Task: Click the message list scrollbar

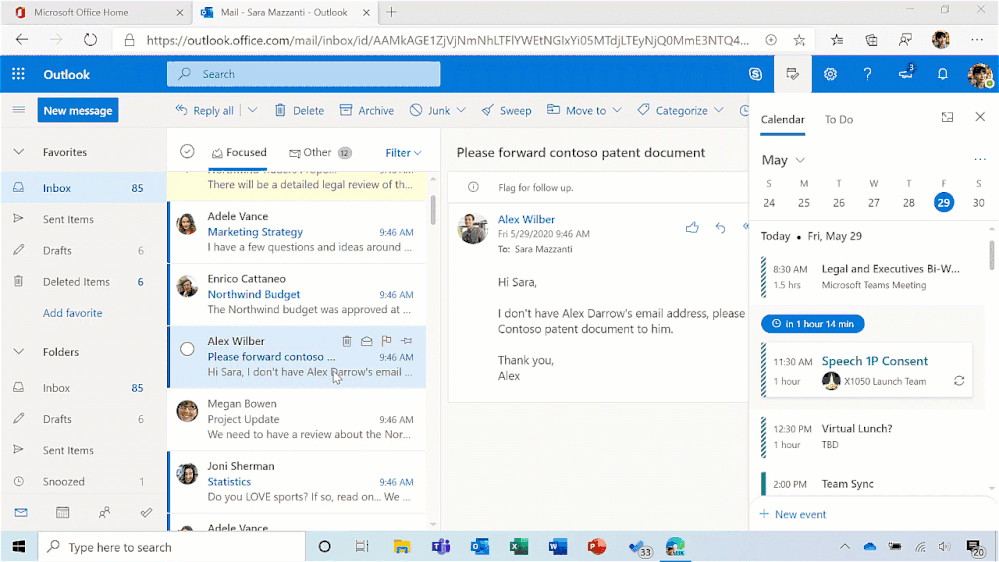Action: coord(433,210)
